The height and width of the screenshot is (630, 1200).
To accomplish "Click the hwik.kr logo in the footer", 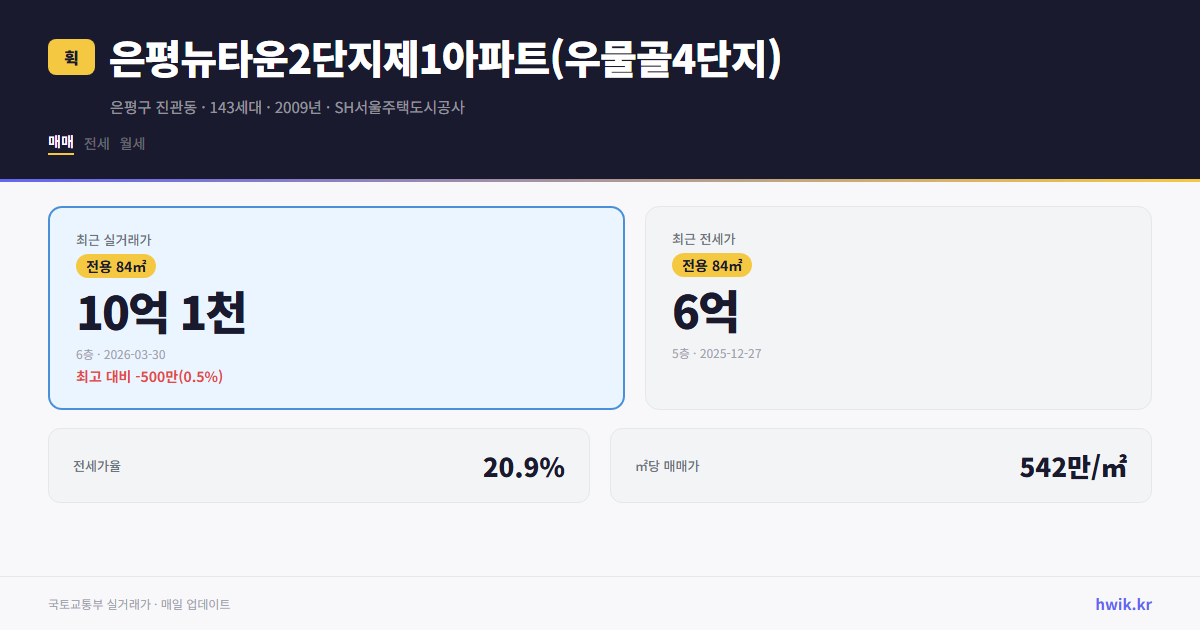I will tap(1122, 604).
